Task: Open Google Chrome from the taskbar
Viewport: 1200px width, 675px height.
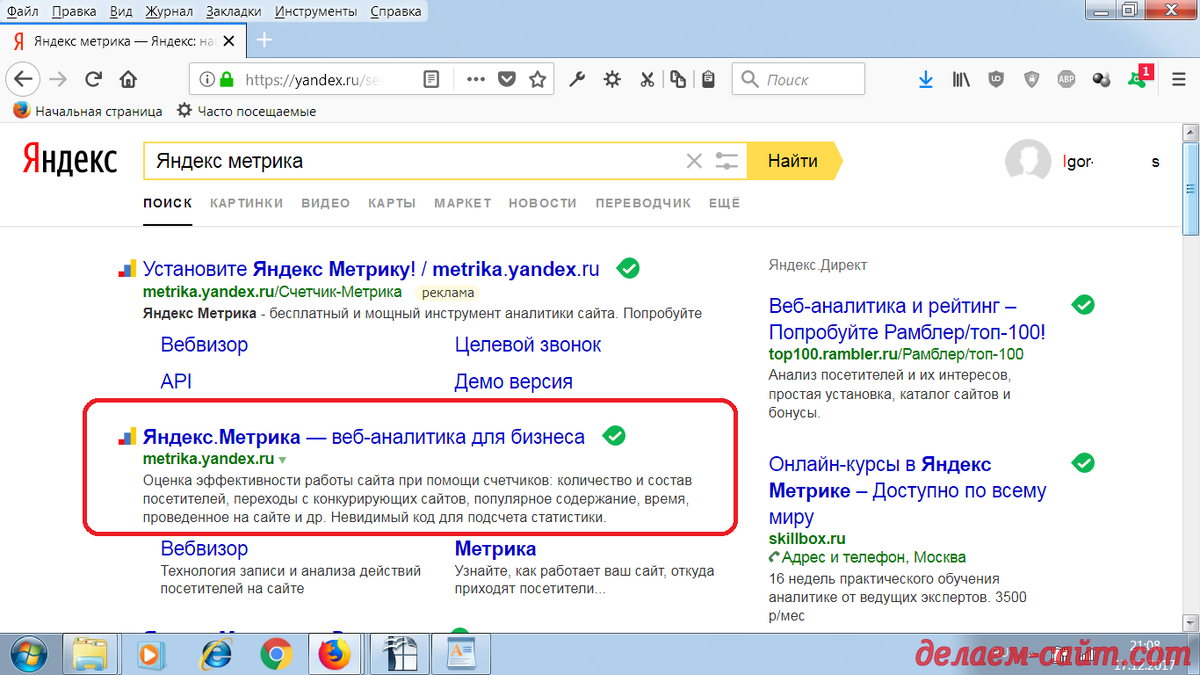Action: click(275, 654)
